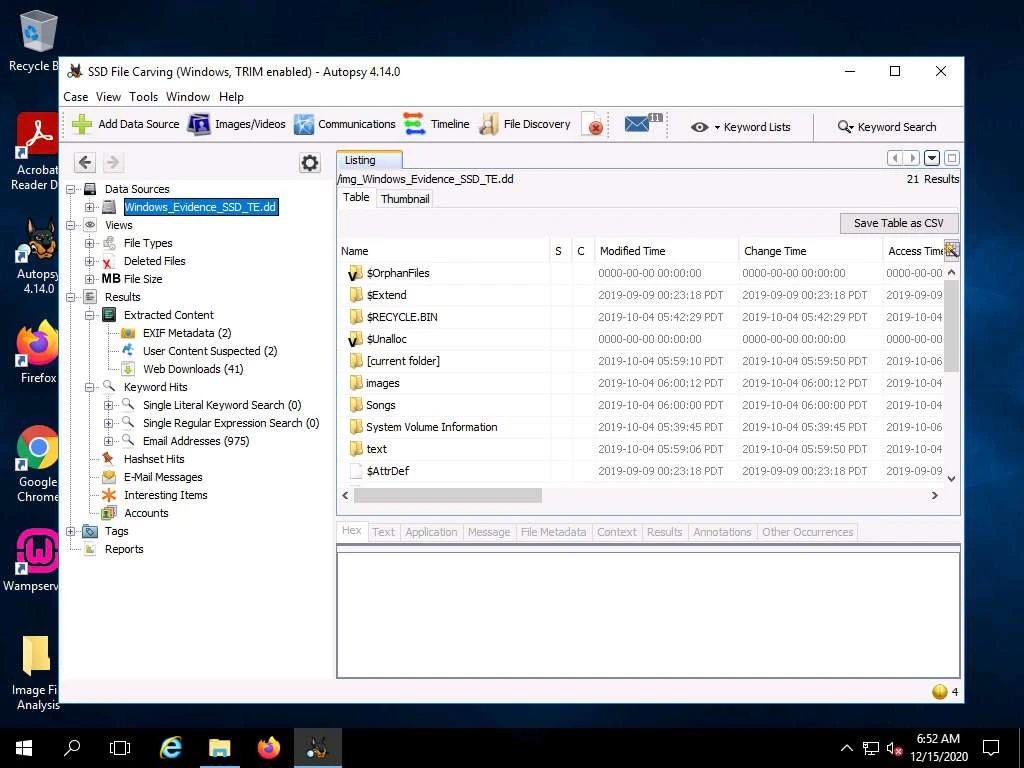Open the File Metadata viewer tab
This screenshot has height=768, width=1024.
[x=553, y=532]
